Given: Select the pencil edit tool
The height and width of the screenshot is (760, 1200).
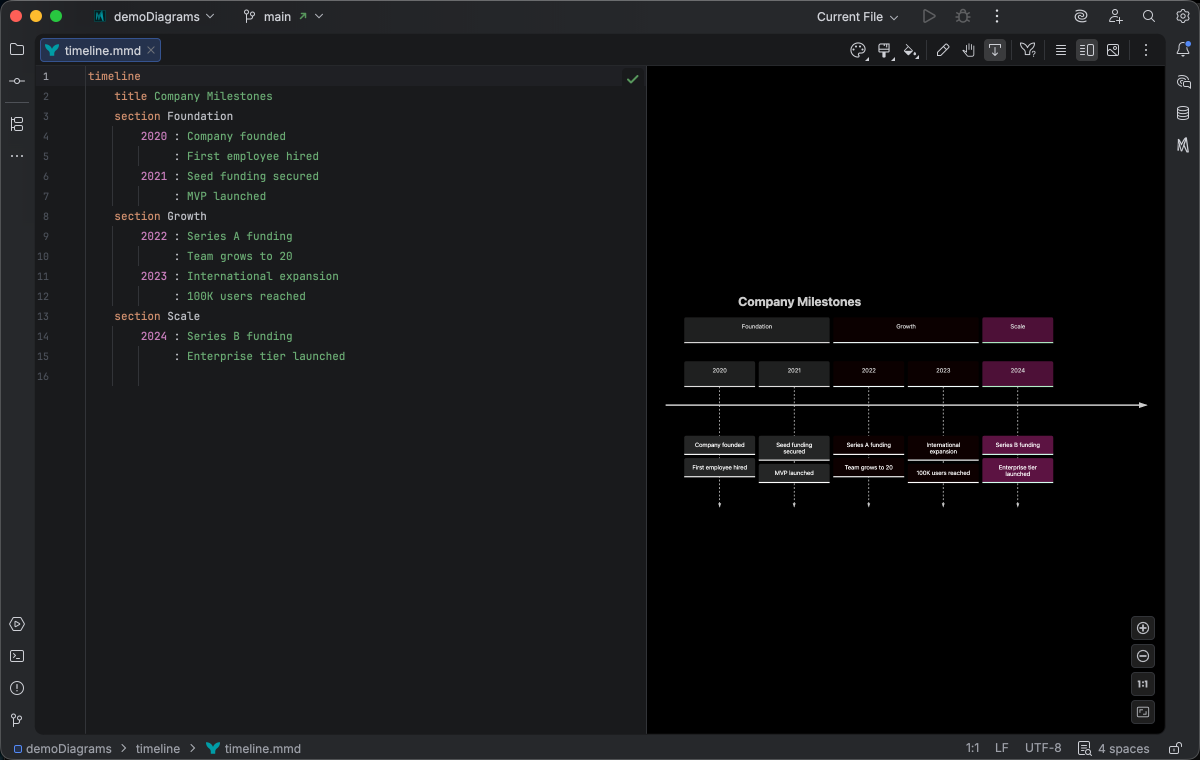Looking at the screenshot, I should pos(943,50).
